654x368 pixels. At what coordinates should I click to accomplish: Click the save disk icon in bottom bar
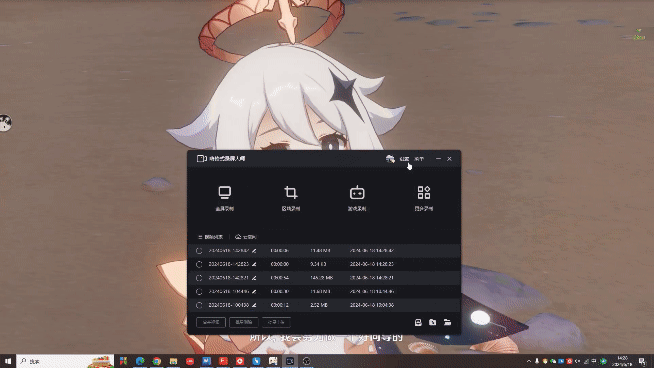pos(418,322)
